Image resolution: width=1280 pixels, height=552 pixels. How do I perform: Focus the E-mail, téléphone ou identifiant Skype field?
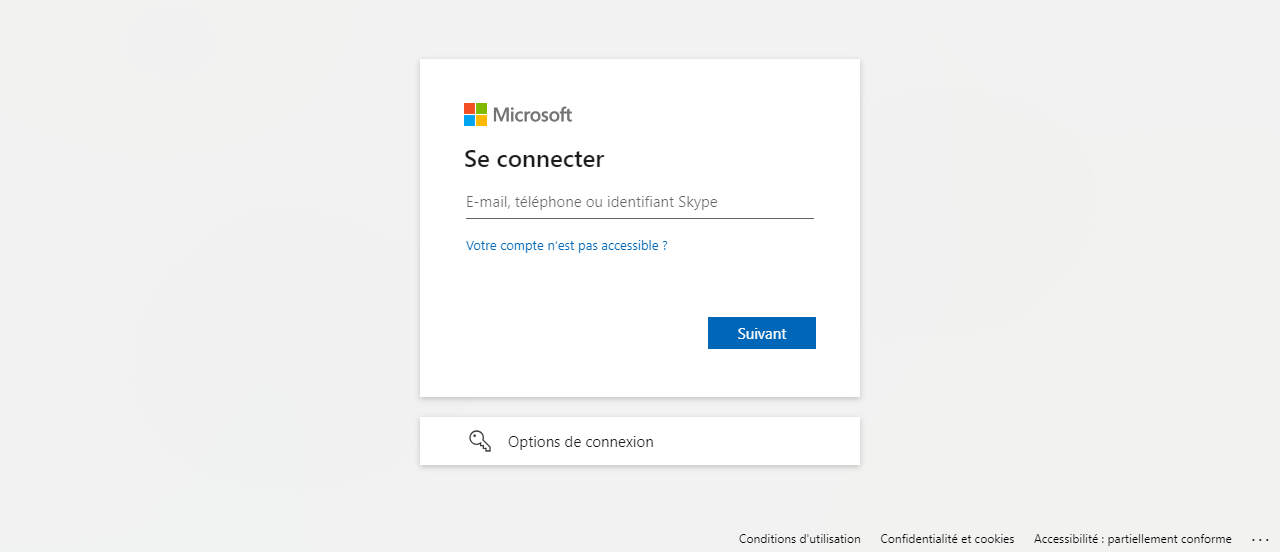pos(639,202)
